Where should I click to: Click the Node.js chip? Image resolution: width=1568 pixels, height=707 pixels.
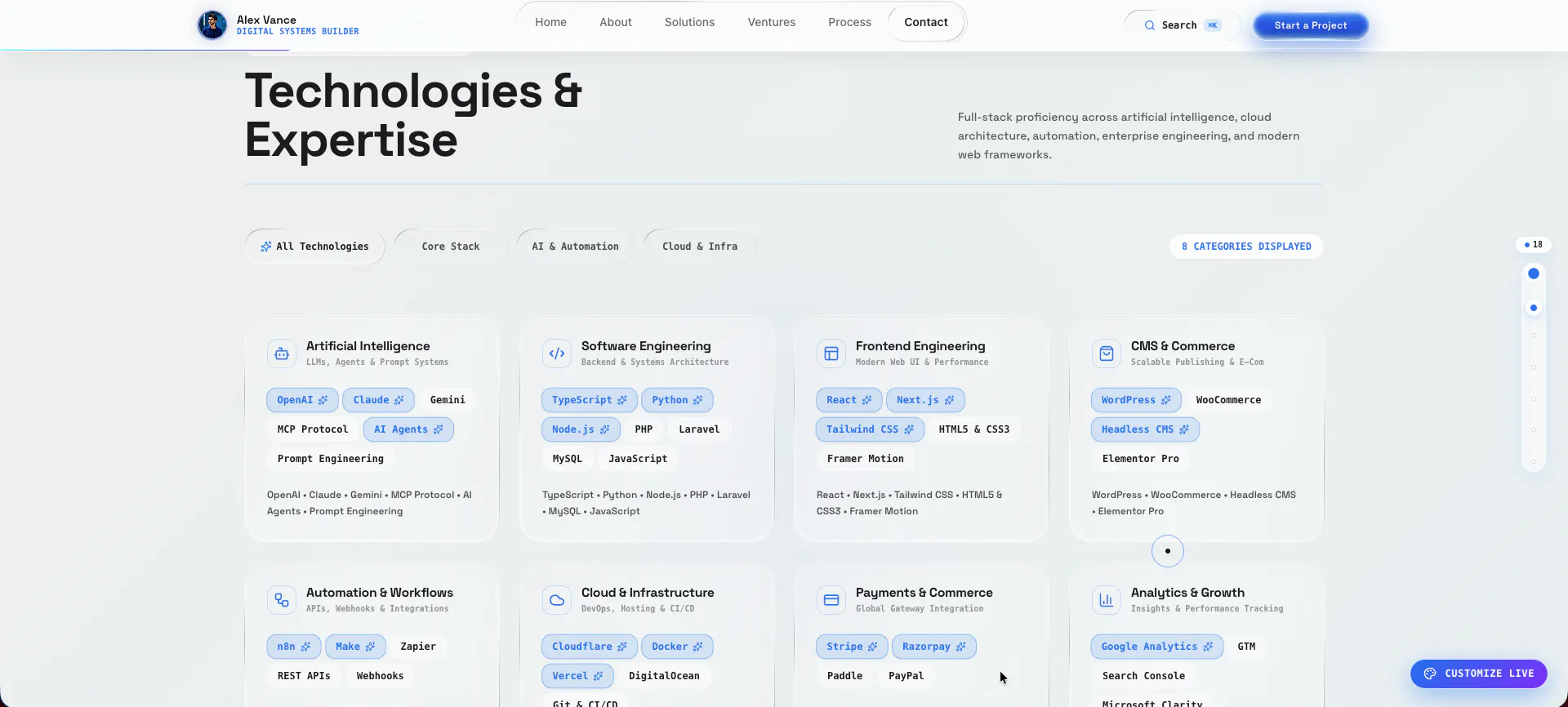[x=581, y=429]
